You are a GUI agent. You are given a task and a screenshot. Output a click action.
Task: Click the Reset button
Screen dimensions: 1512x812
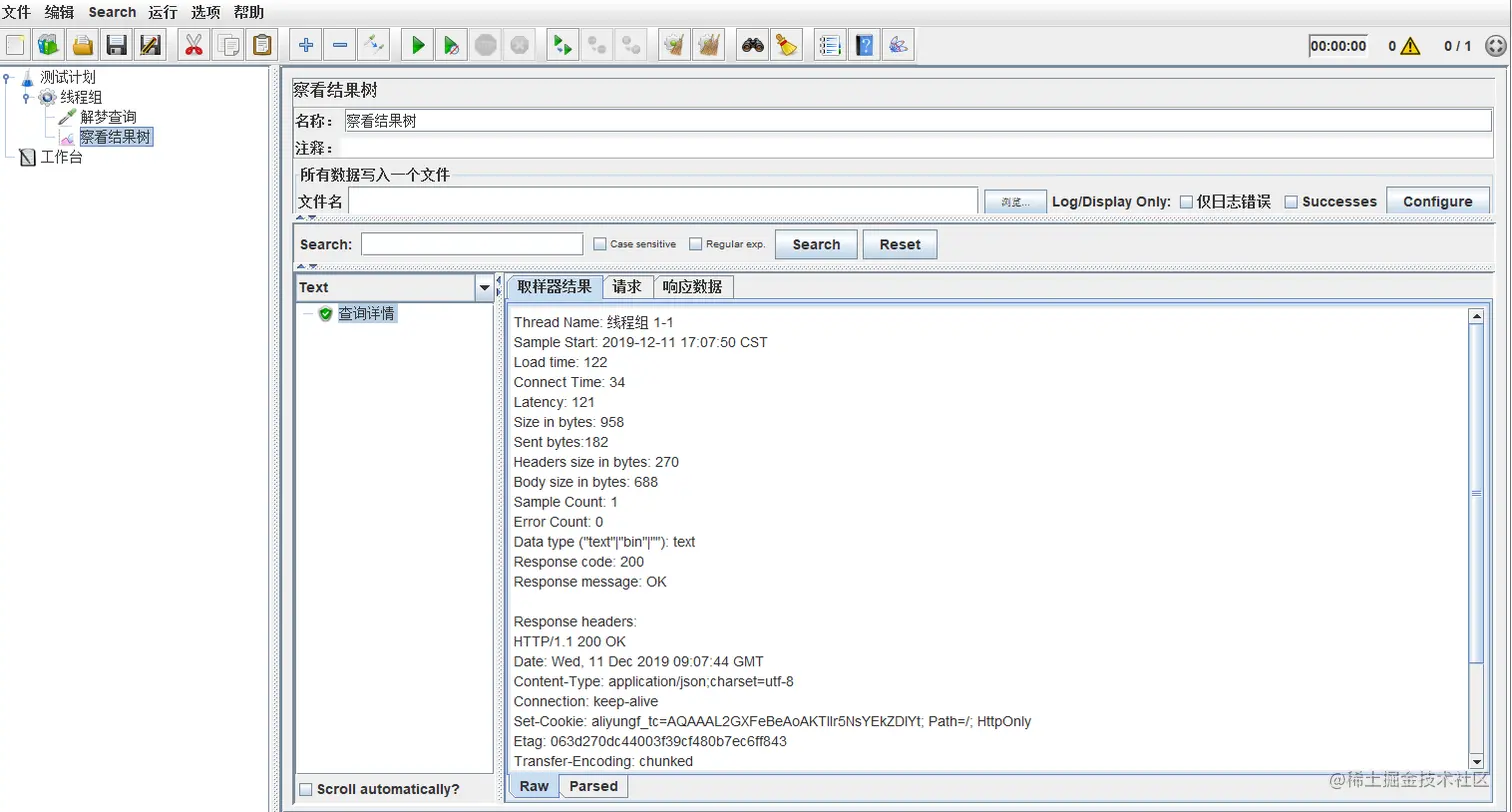[900, 244]
